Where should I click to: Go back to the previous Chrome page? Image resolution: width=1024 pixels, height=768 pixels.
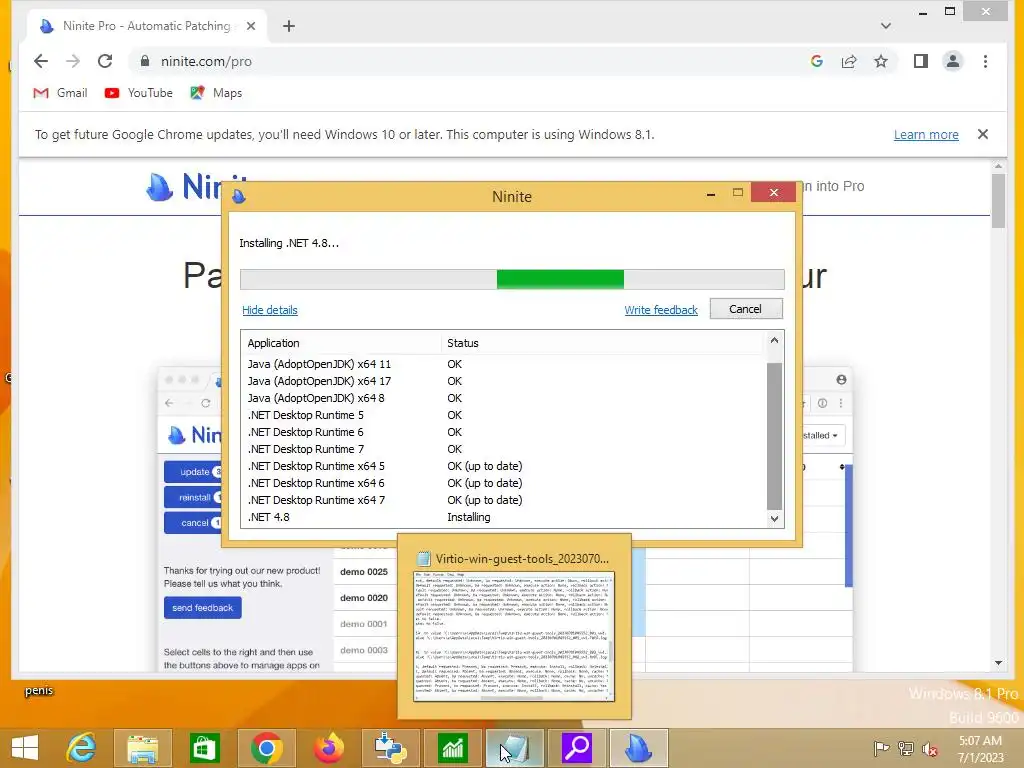pyautogui.click(x=40, y=61)
